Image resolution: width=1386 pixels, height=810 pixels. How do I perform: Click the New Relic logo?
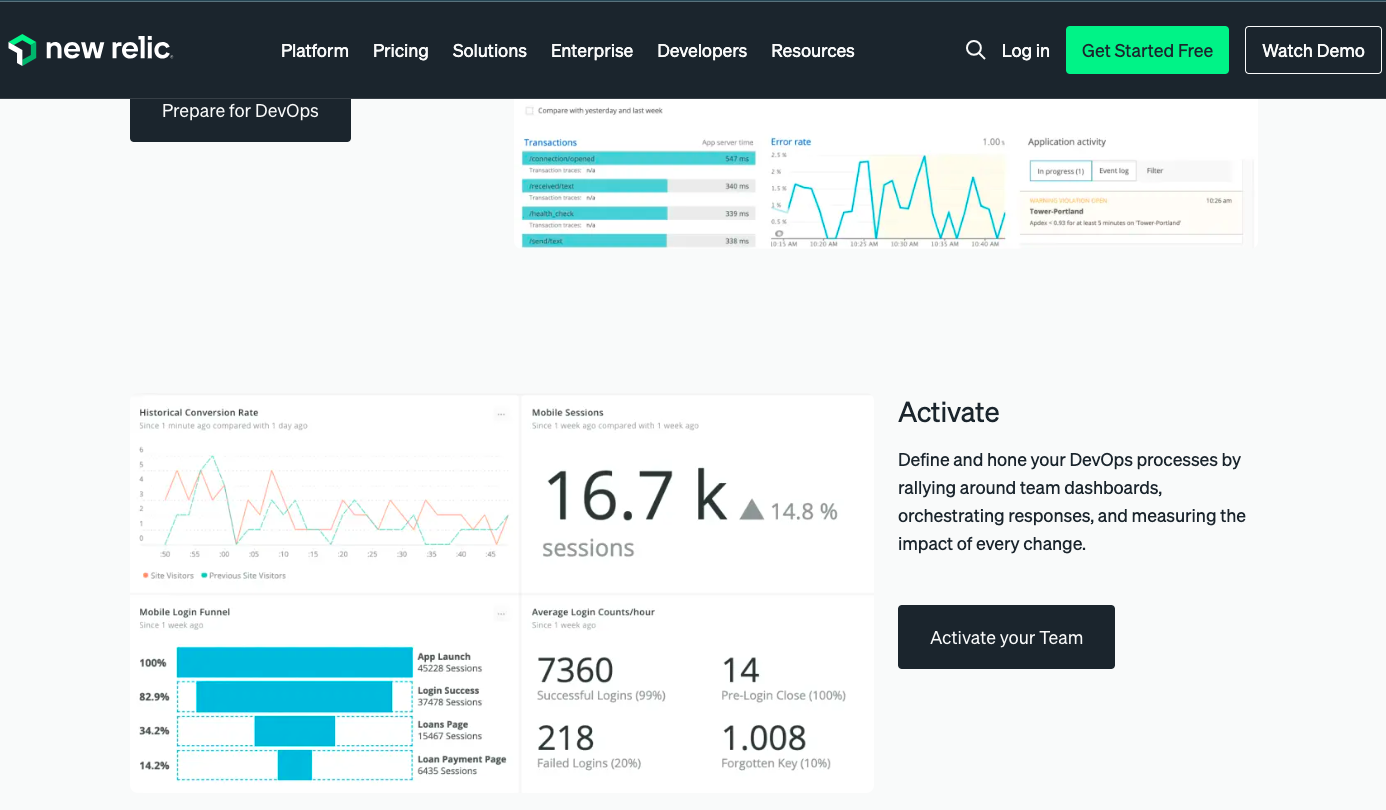(90, 50)
